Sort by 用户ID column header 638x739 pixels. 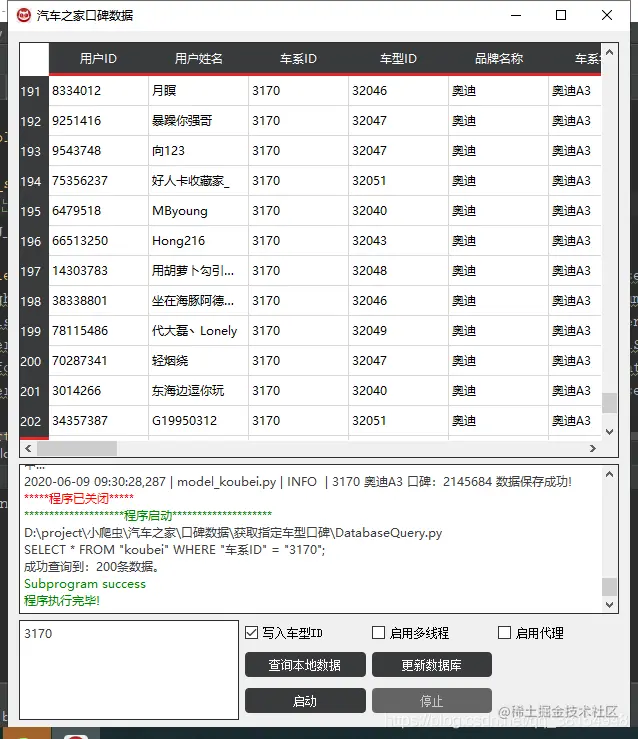[x=98, y=58]
